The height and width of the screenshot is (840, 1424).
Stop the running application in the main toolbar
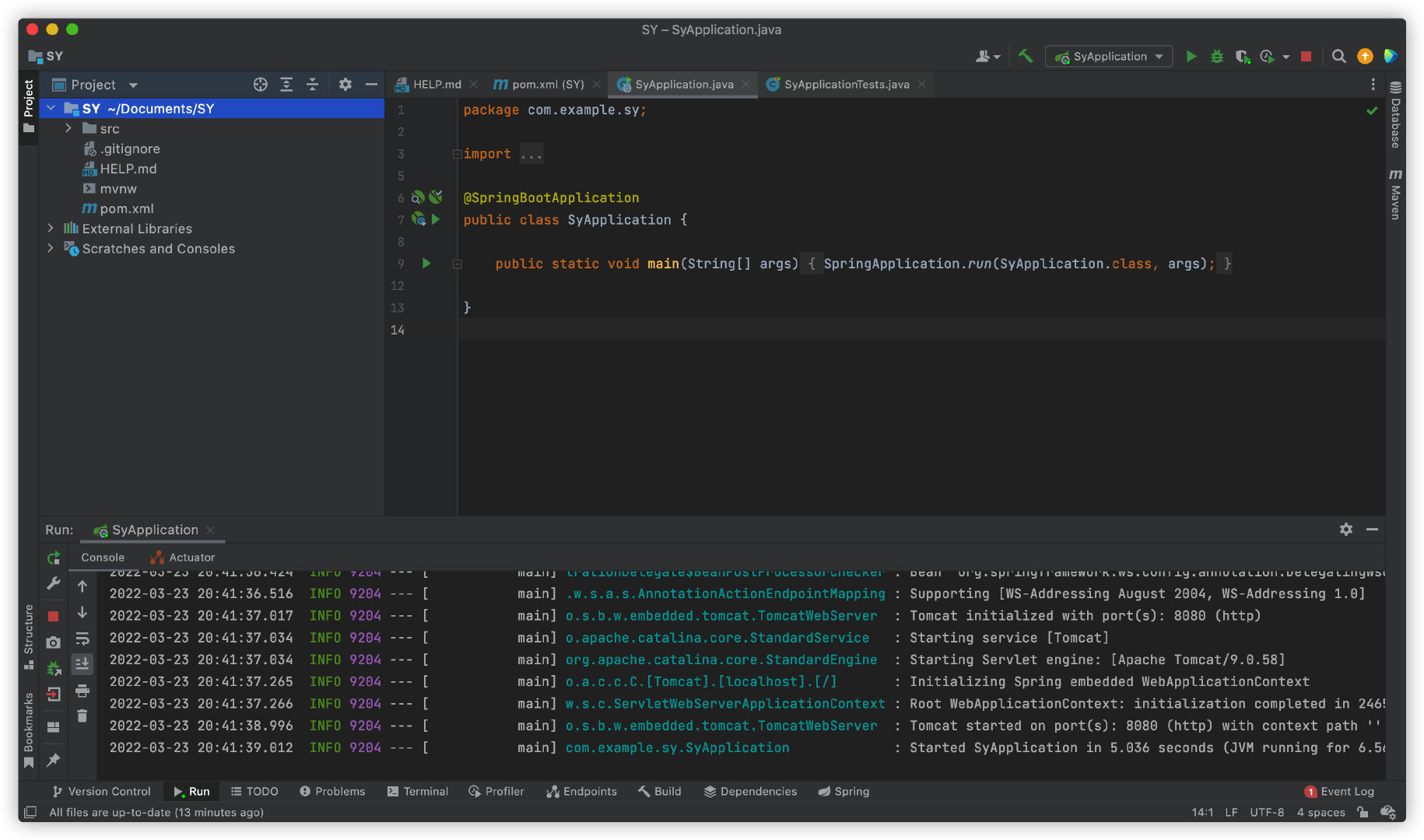1307,56
